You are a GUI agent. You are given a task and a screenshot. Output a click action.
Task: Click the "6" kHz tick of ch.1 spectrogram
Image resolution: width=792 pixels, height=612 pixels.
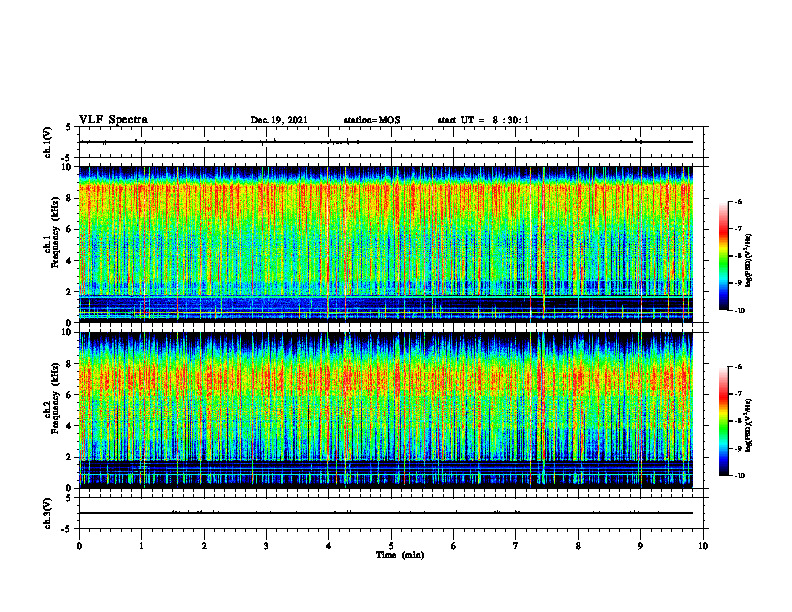pyautogui.click(x=70, y=229)
